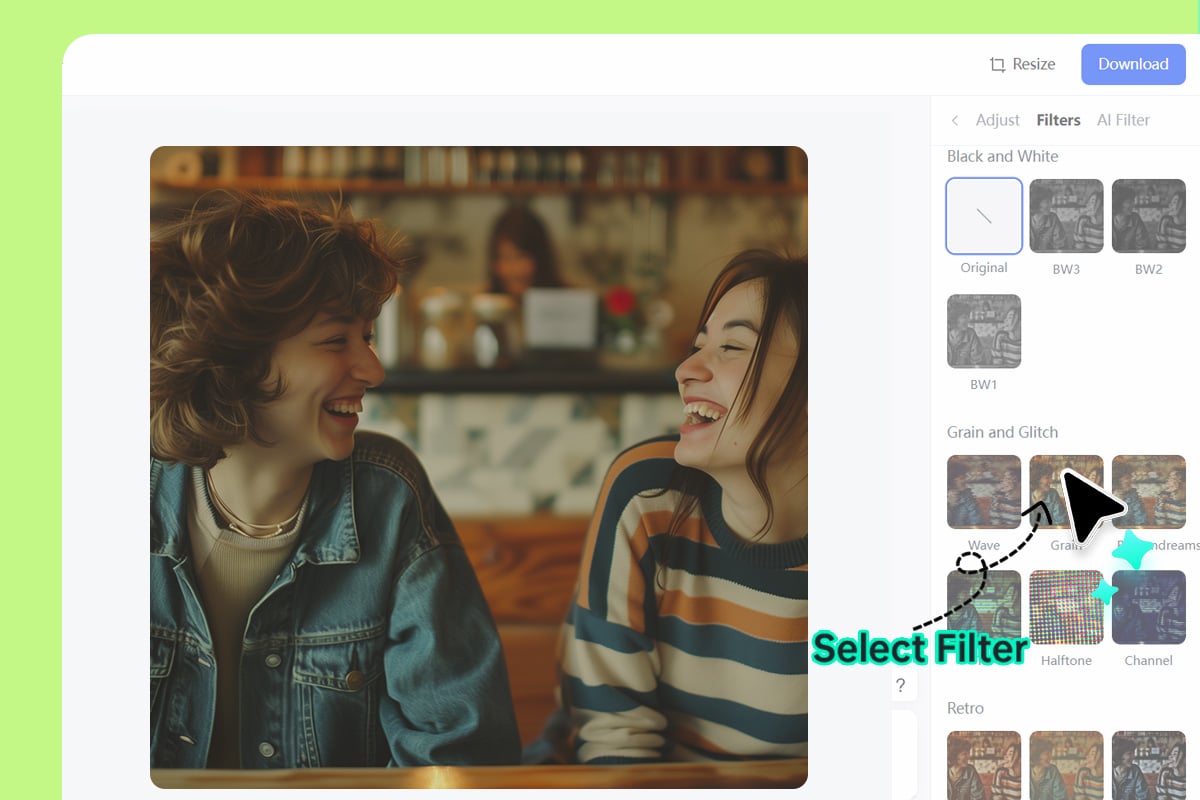Viewport: 1200px width, 800px height.
Task: Go back using the left chevron arrow
Action: pyautogui.click(x=954, y=120)
